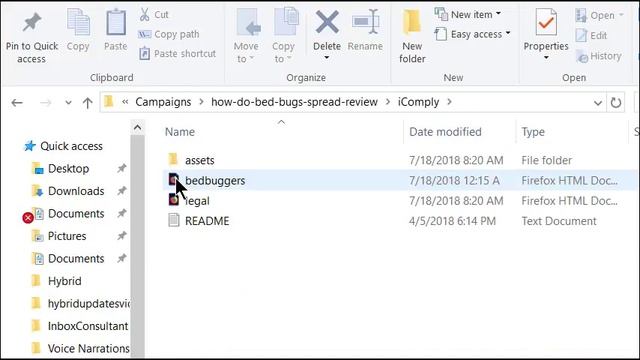Create a New folder
Screen dimensions: 640x360
pos(412,37)
